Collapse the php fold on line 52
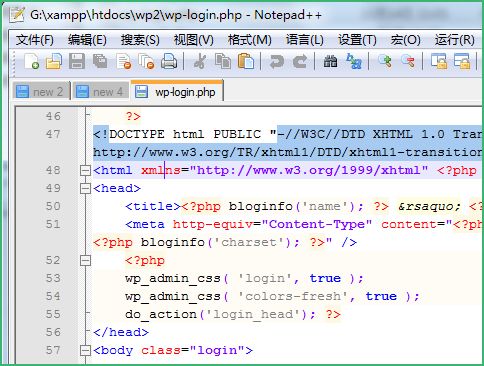 click(85, 260)
